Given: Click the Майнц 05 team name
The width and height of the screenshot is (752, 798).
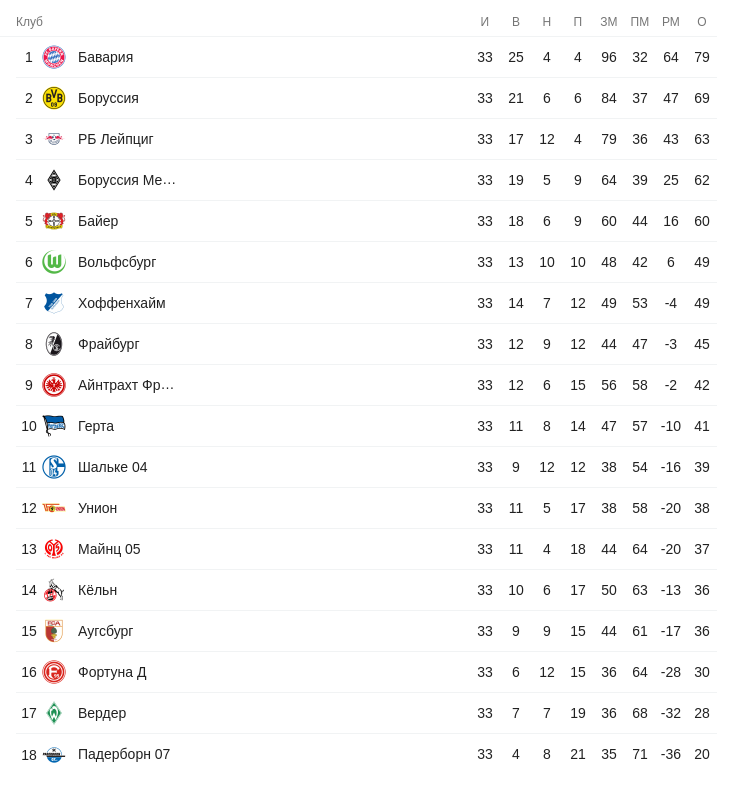Looking at the screenshot, I should coord(109,549).
